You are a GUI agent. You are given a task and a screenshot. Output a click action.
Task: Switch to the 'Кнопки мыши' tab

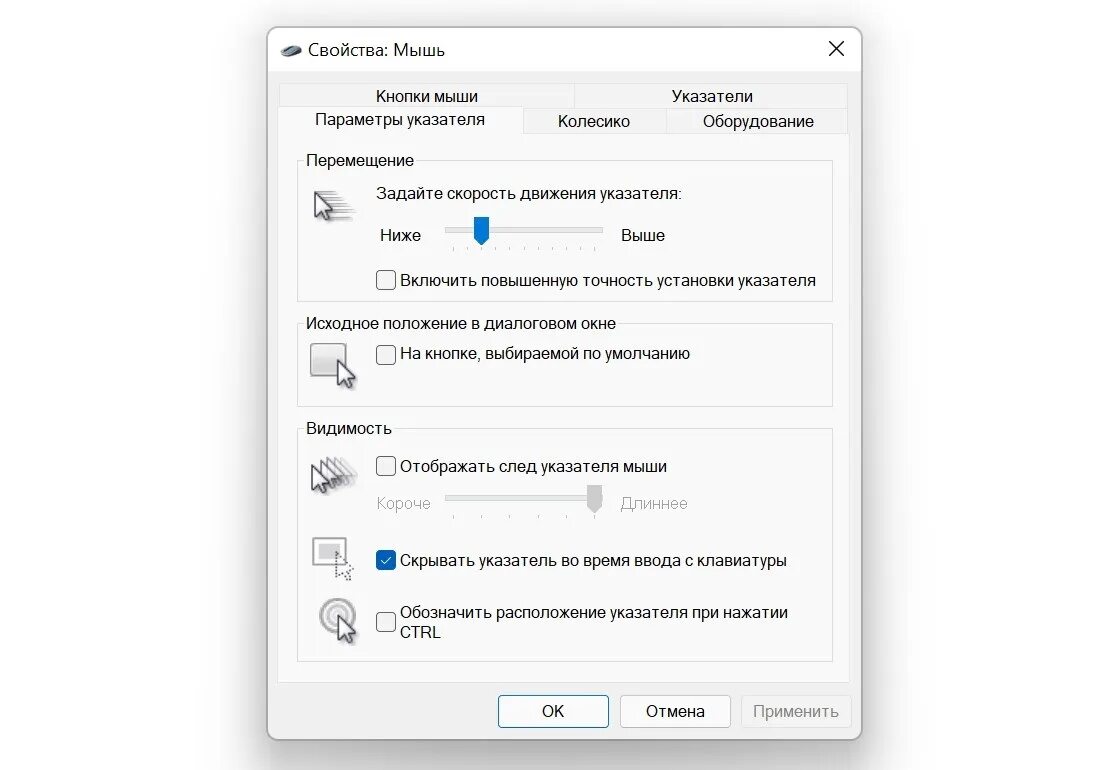pyautogui.click(x=427, y=96)
